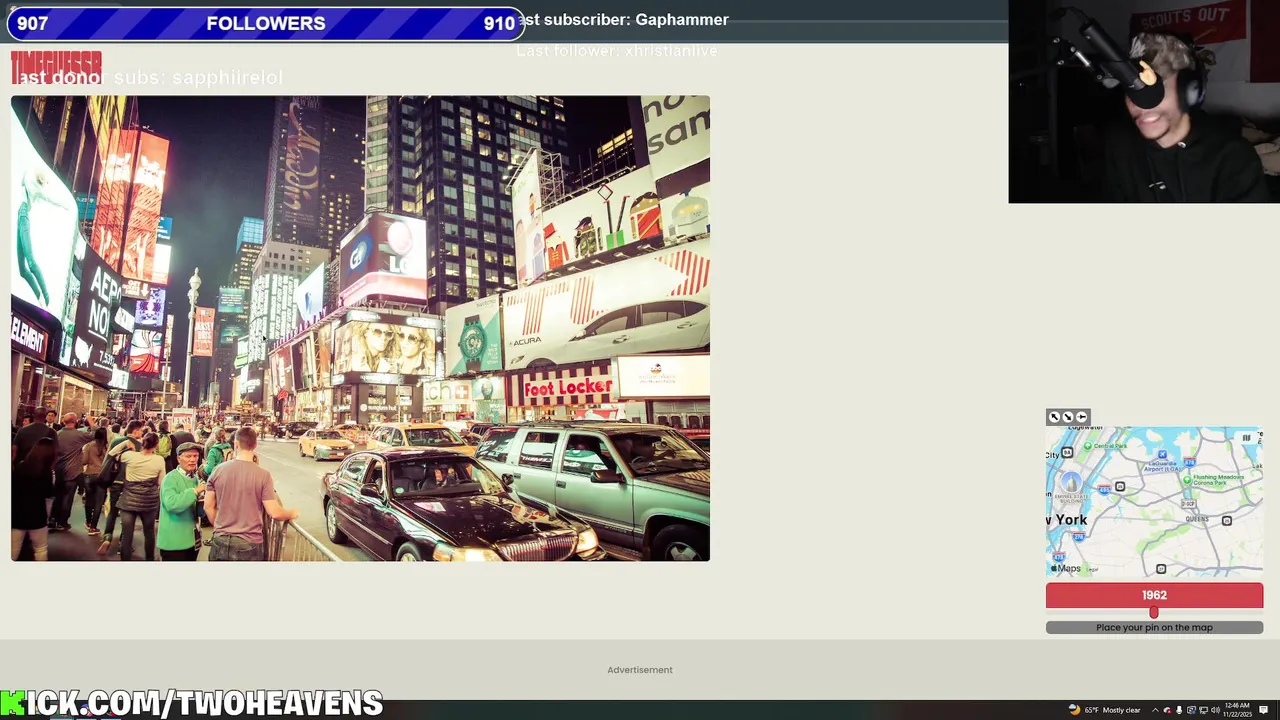Click the enlarge-map arrow icon

coord(1054,417)
